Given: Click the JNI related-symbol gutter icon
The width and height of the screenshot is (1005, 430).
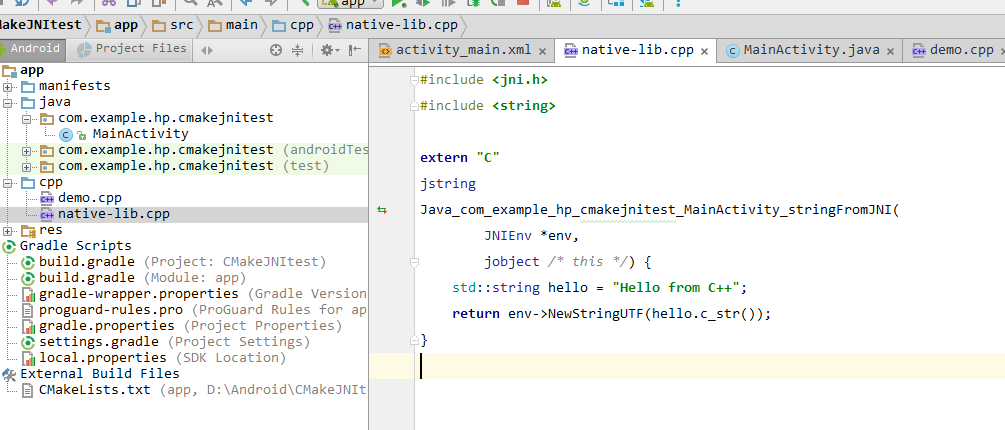Looking at the screenshot, I should 382,210.
